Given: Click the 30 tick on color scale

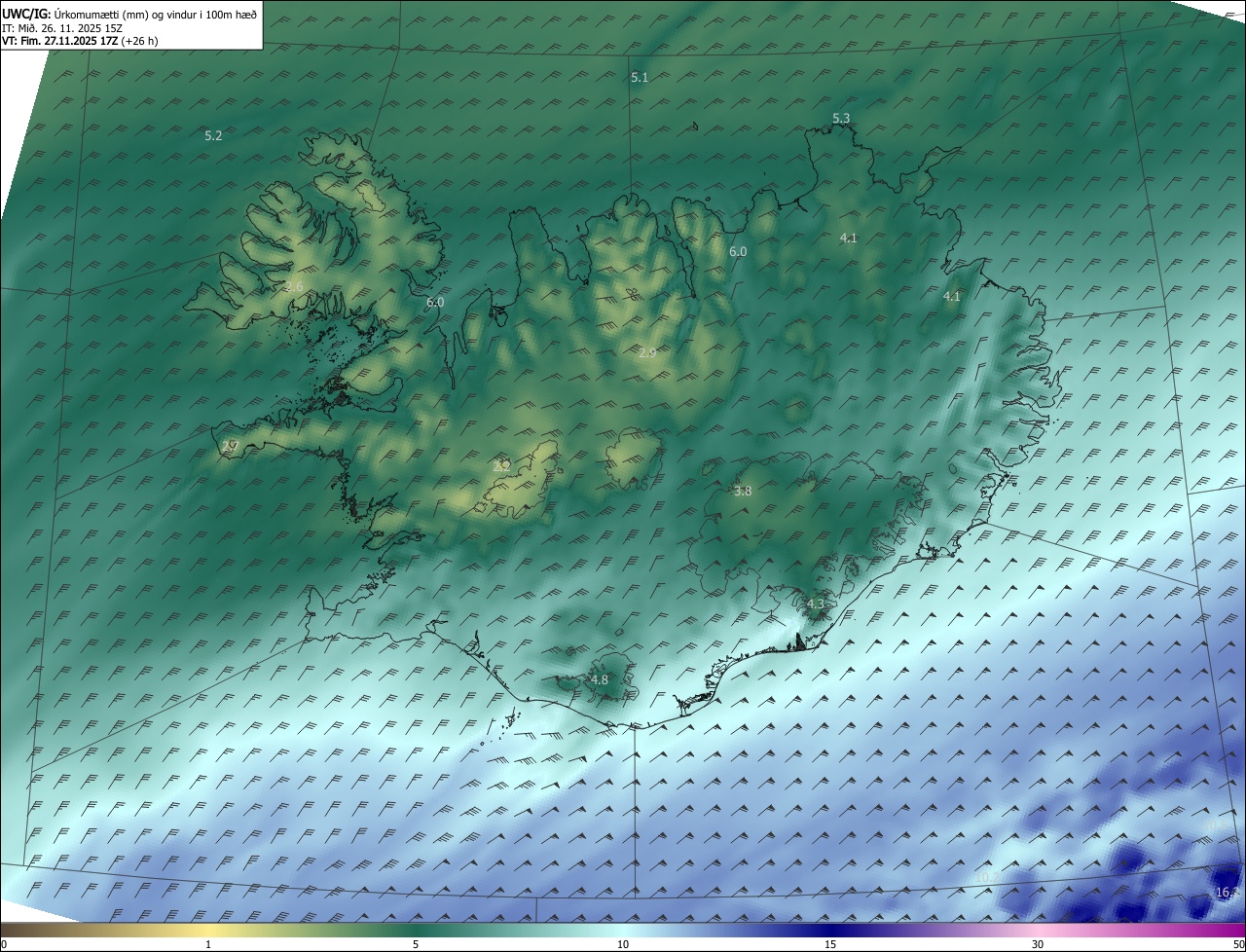Looking at the screenshot, I should pyautogui.click(x=1038, y=945).
